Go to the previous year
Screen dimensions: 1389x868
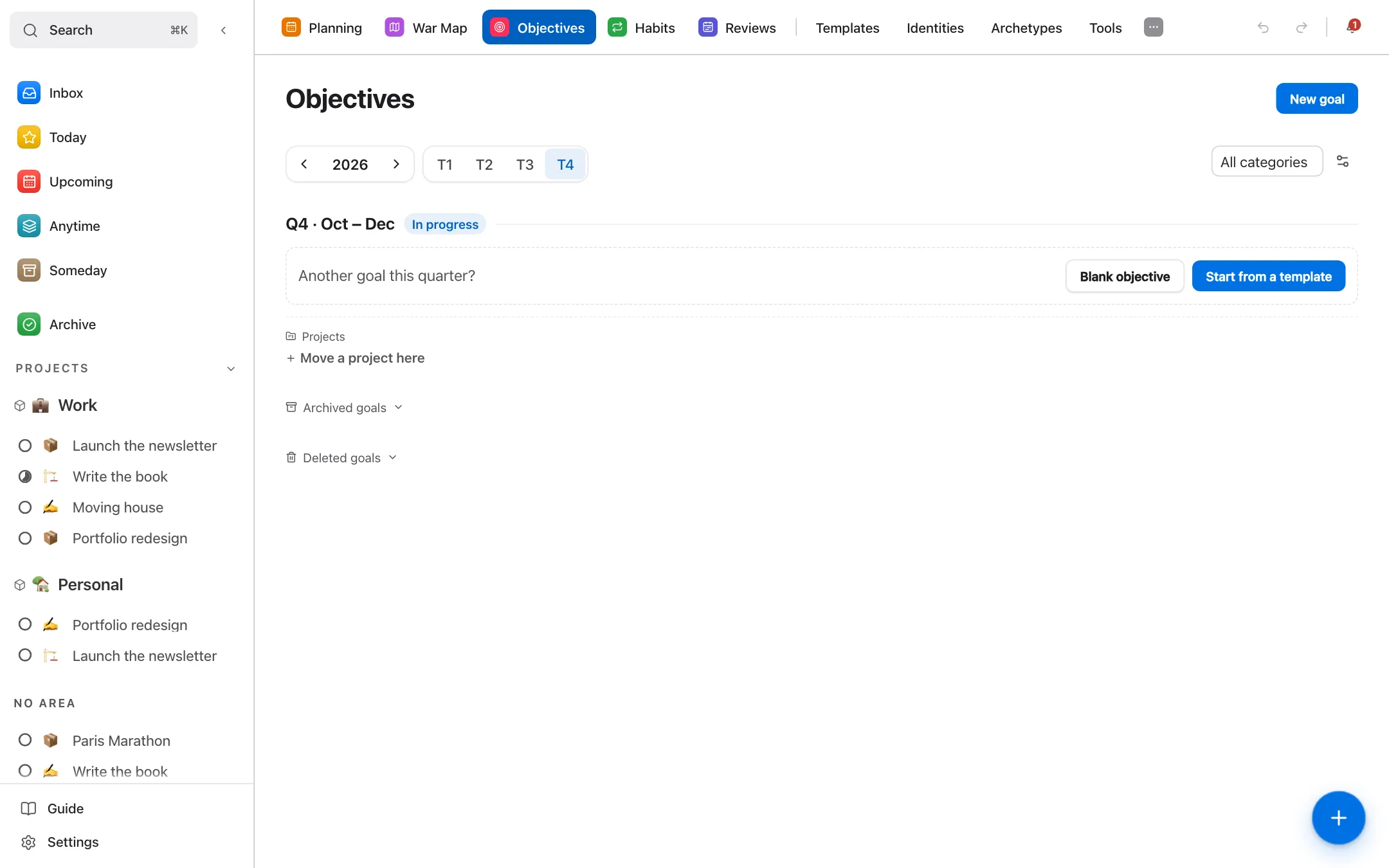304,165
